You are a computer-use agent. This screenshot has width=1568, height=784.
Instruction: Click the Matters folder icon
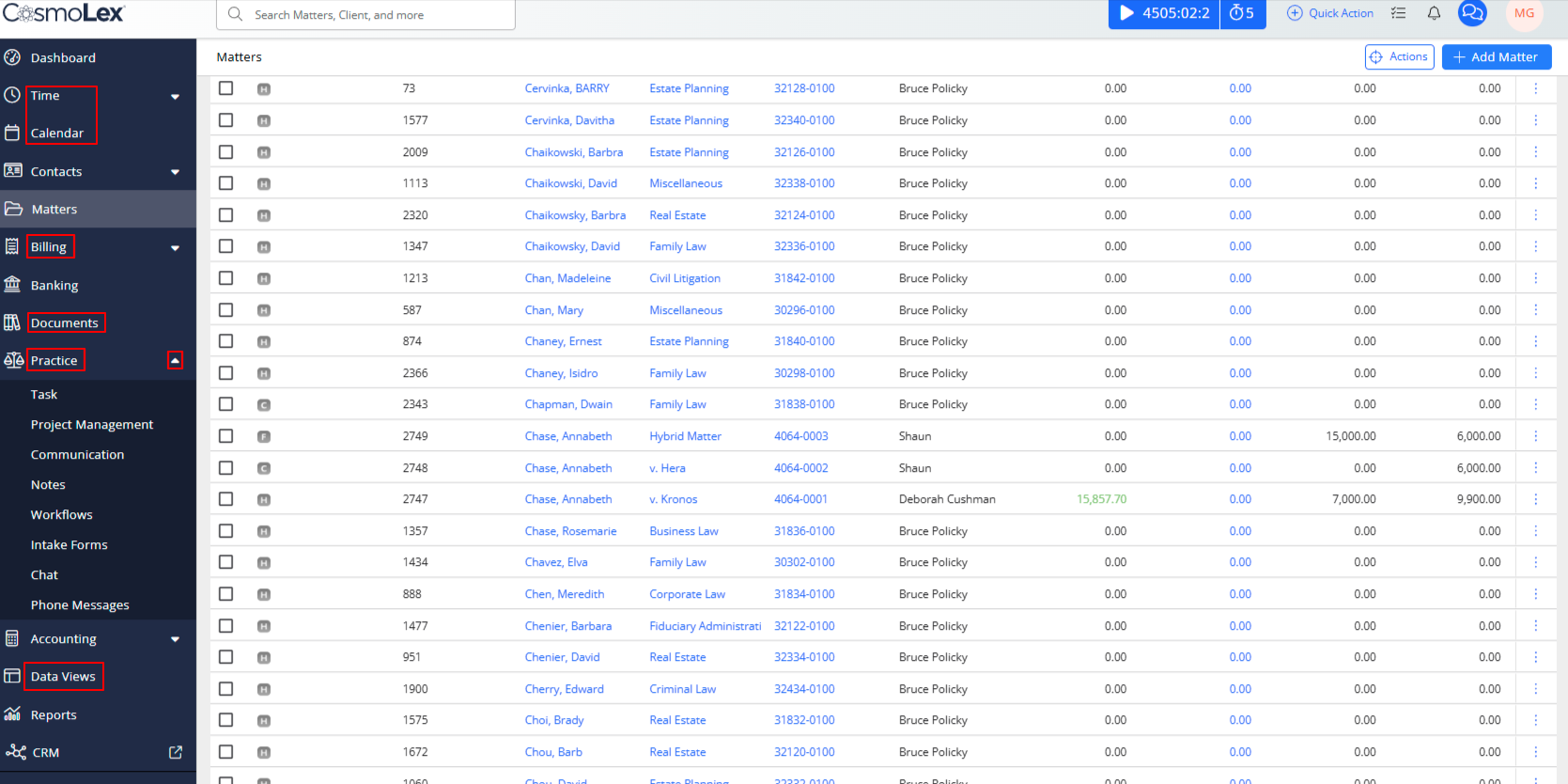tap(13, 209)
